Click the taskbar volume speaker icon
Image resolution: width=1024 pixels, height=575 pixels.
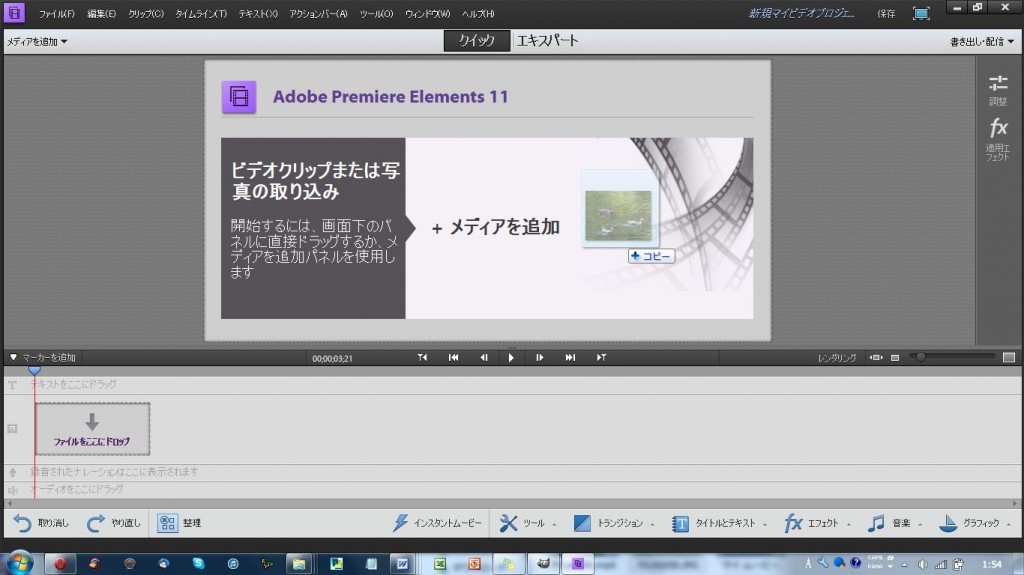click(x=922, y=564)
